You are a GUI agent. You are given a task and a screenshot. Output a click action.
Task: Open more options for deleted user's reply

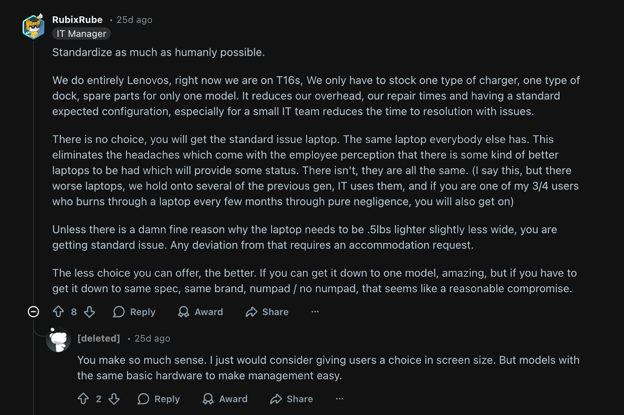coord(339,399)
